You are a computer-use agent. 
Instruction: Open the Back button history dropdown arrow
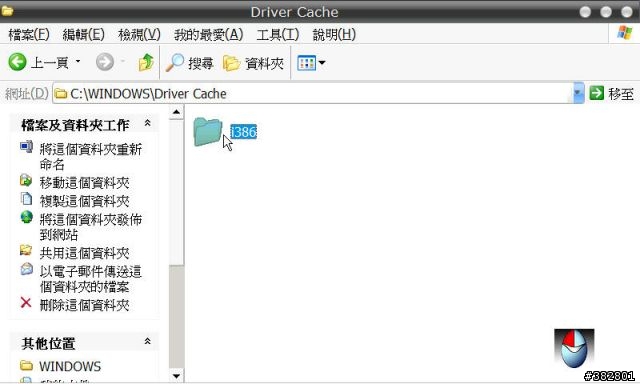tap(78, 62)
